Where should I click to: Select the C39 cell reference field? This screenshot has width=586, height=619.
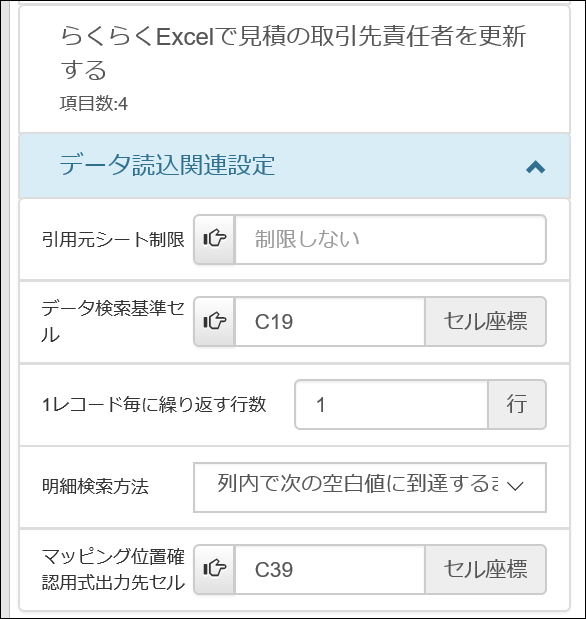pos(330,569)
